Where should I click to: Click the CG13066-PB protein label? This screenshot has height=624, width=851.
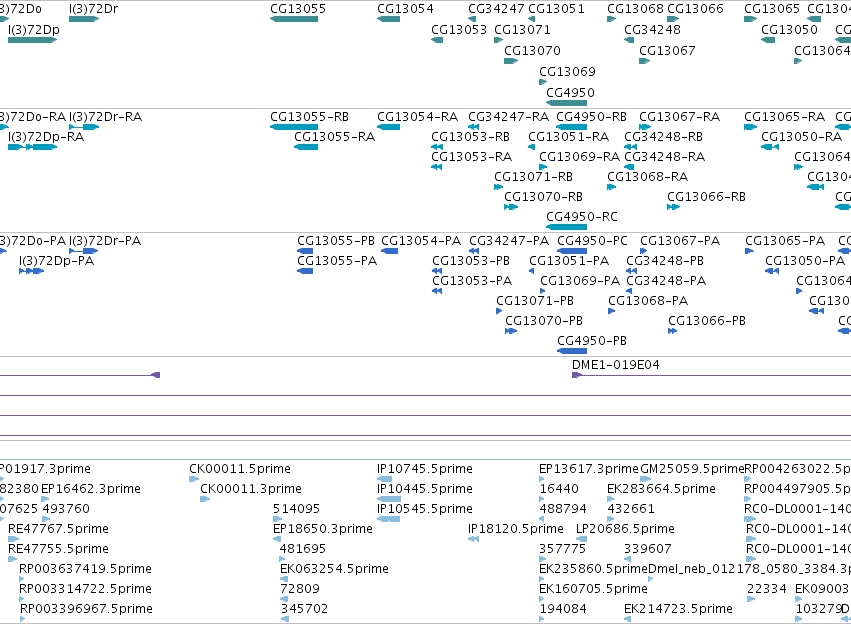pyautogui.click(x=707, y=321)
